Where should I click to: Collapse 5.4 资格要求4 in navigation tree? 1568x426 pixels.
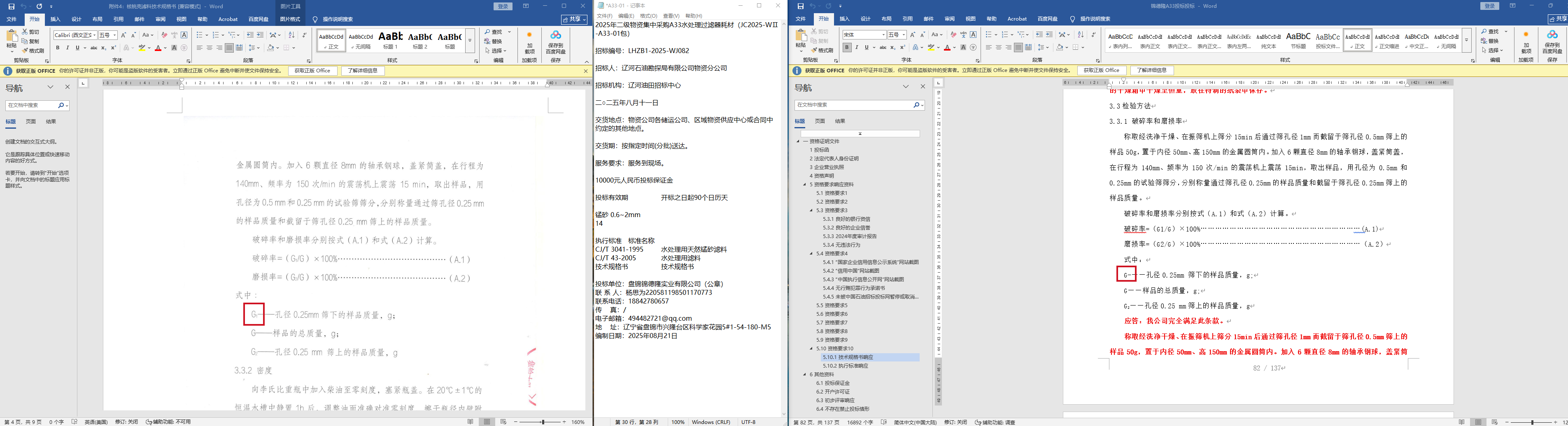point(811,253)
